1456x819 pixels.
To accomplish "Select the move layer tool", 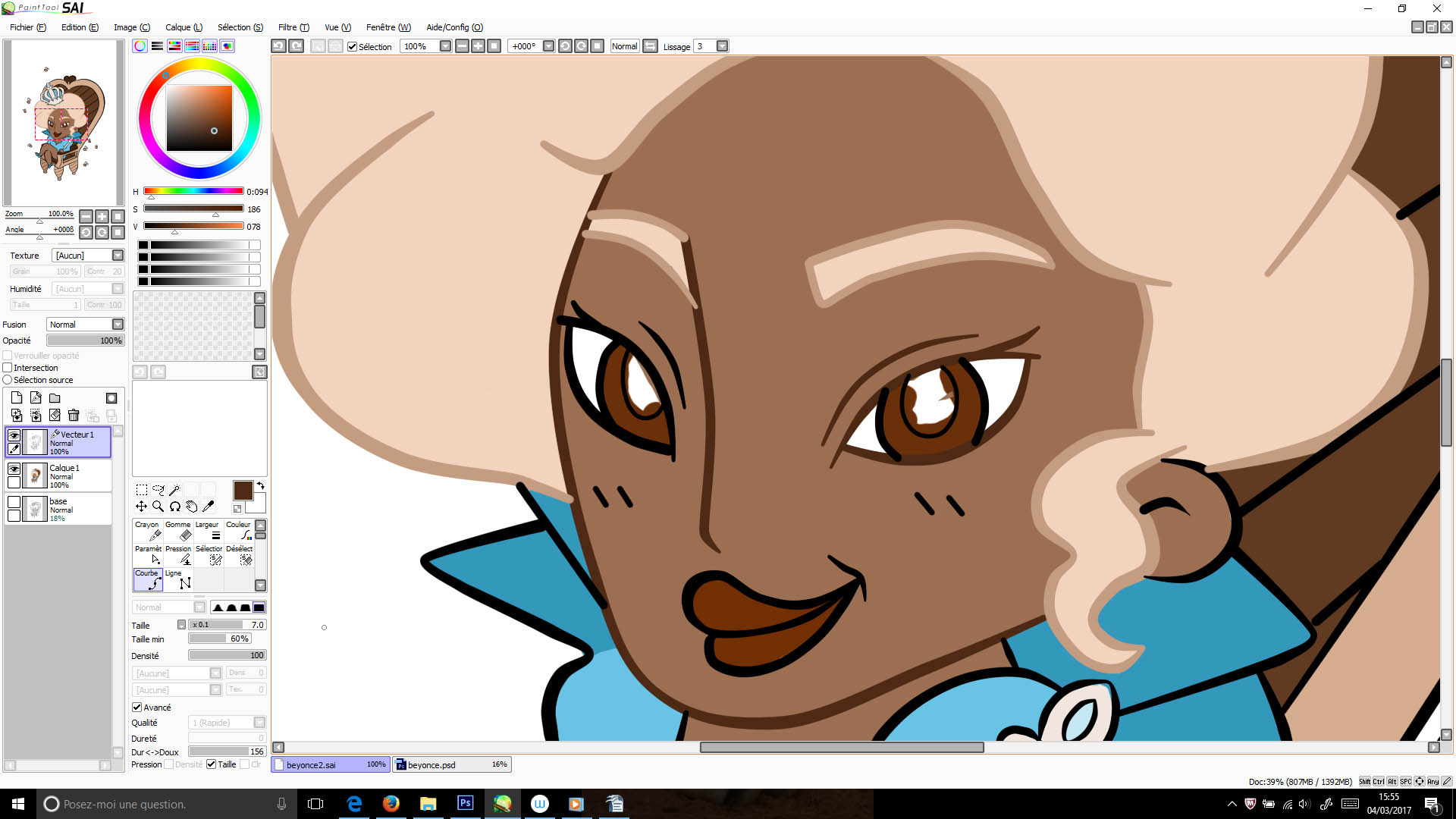I will 141,507.
